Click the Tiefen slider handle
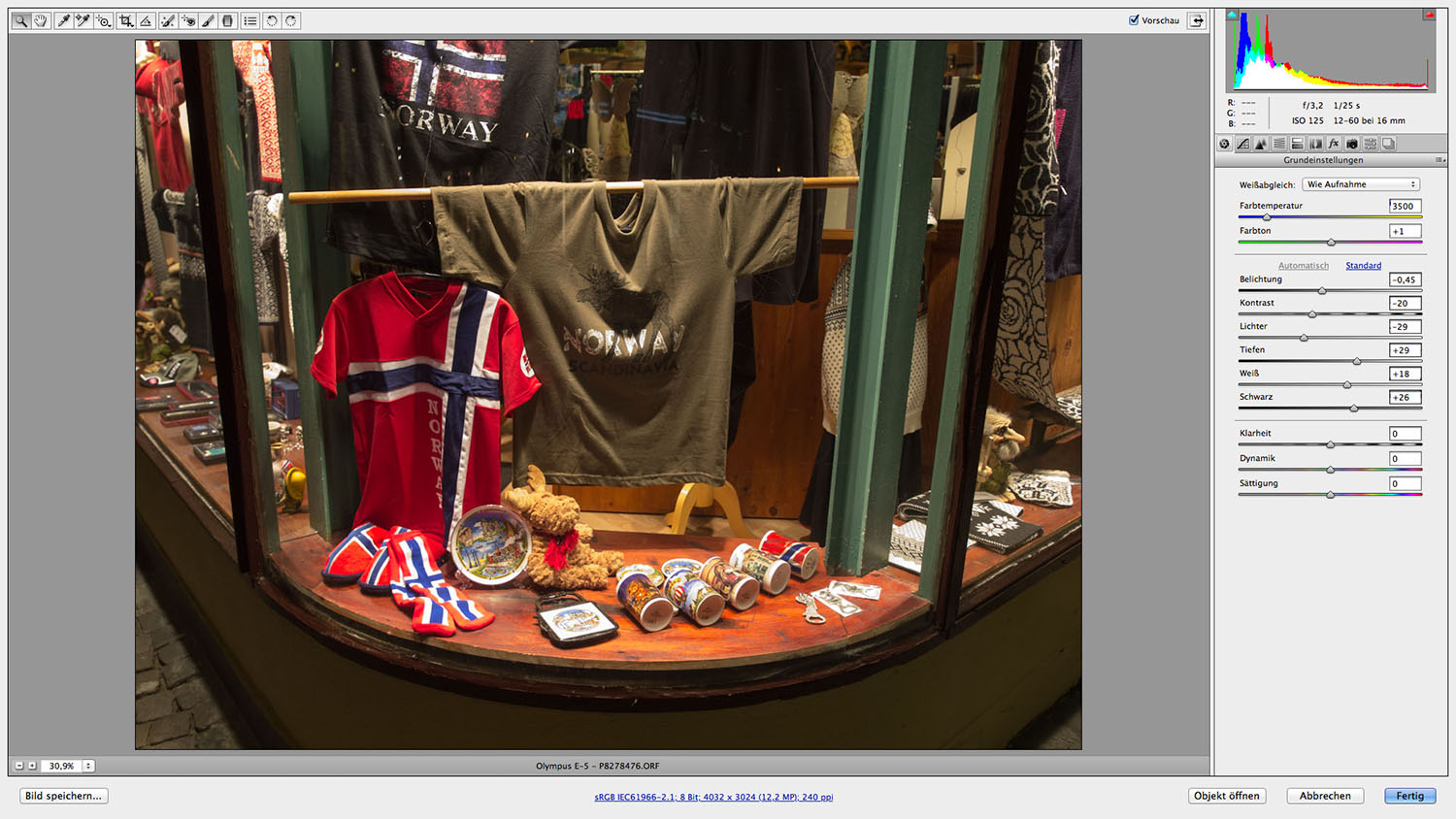The width and height of the screenshot is (1456, 819). pos(1357,361)
